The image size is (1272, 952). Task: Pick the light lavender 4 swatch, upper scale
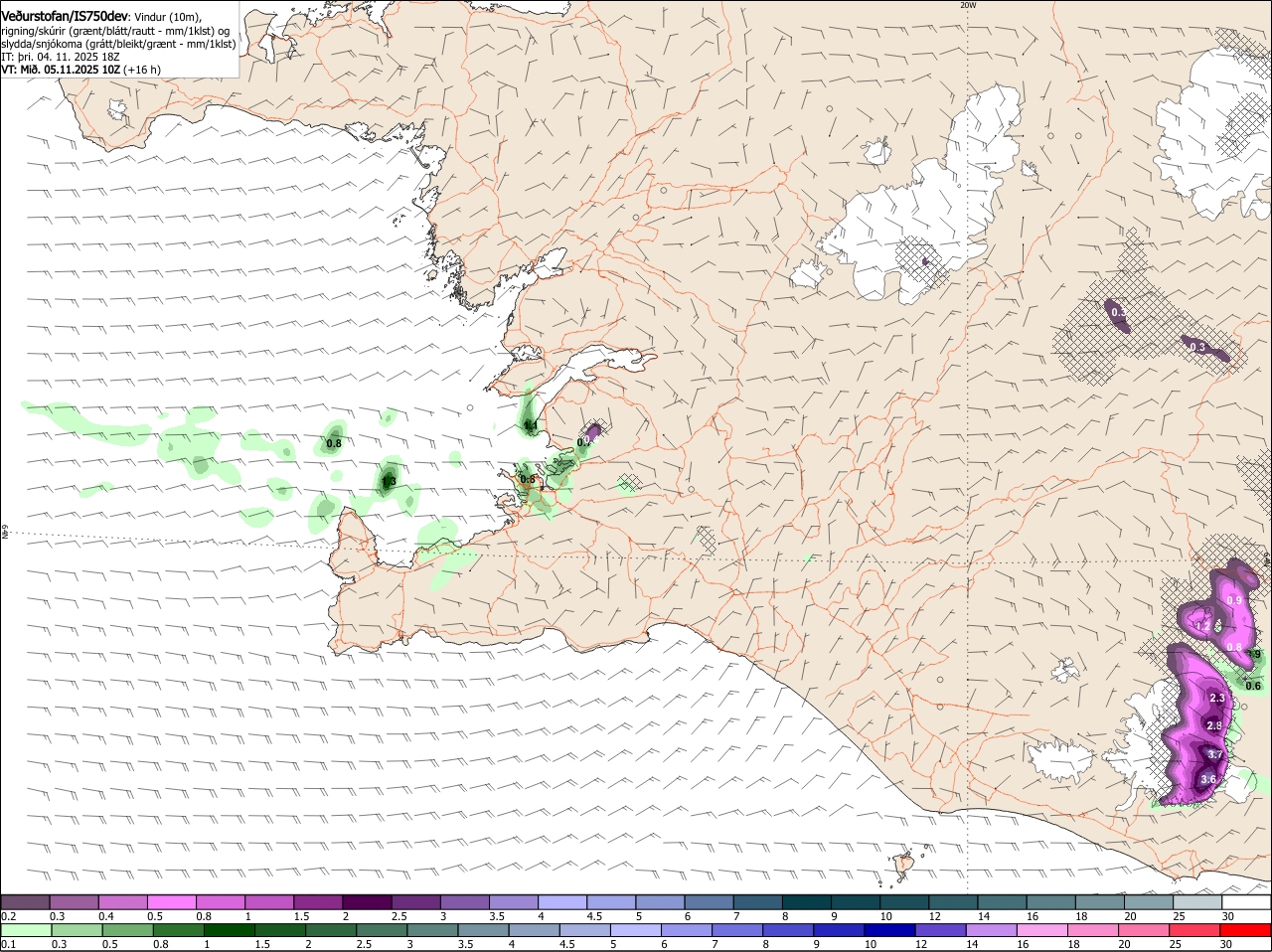562,901
